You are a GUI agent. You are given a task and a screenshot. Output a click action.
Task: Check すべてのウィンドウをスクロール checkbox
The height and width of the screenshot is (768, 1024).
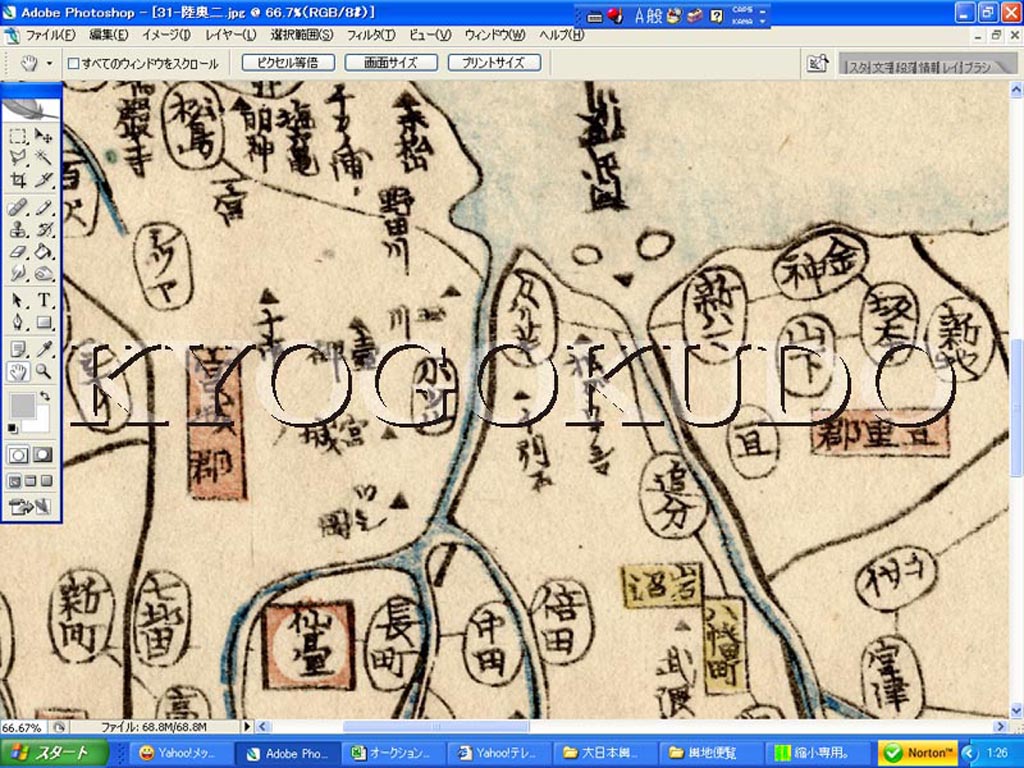74,63
